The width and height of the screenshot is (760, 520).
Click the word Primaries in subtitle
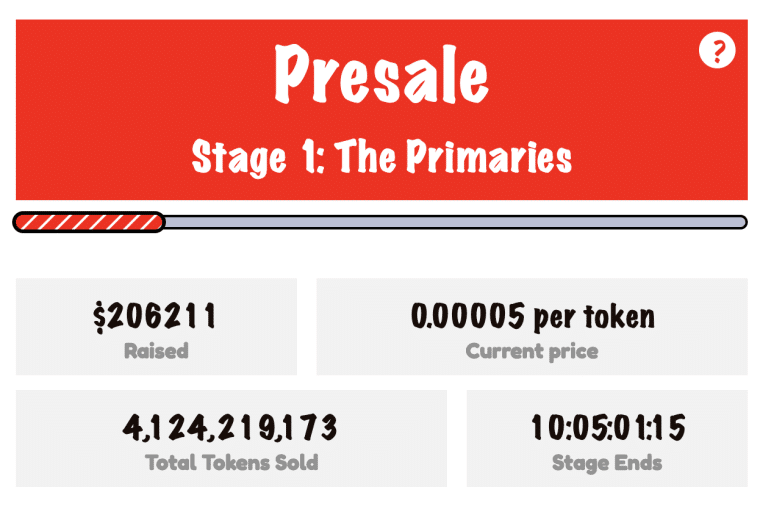click(x=489, y=157)
